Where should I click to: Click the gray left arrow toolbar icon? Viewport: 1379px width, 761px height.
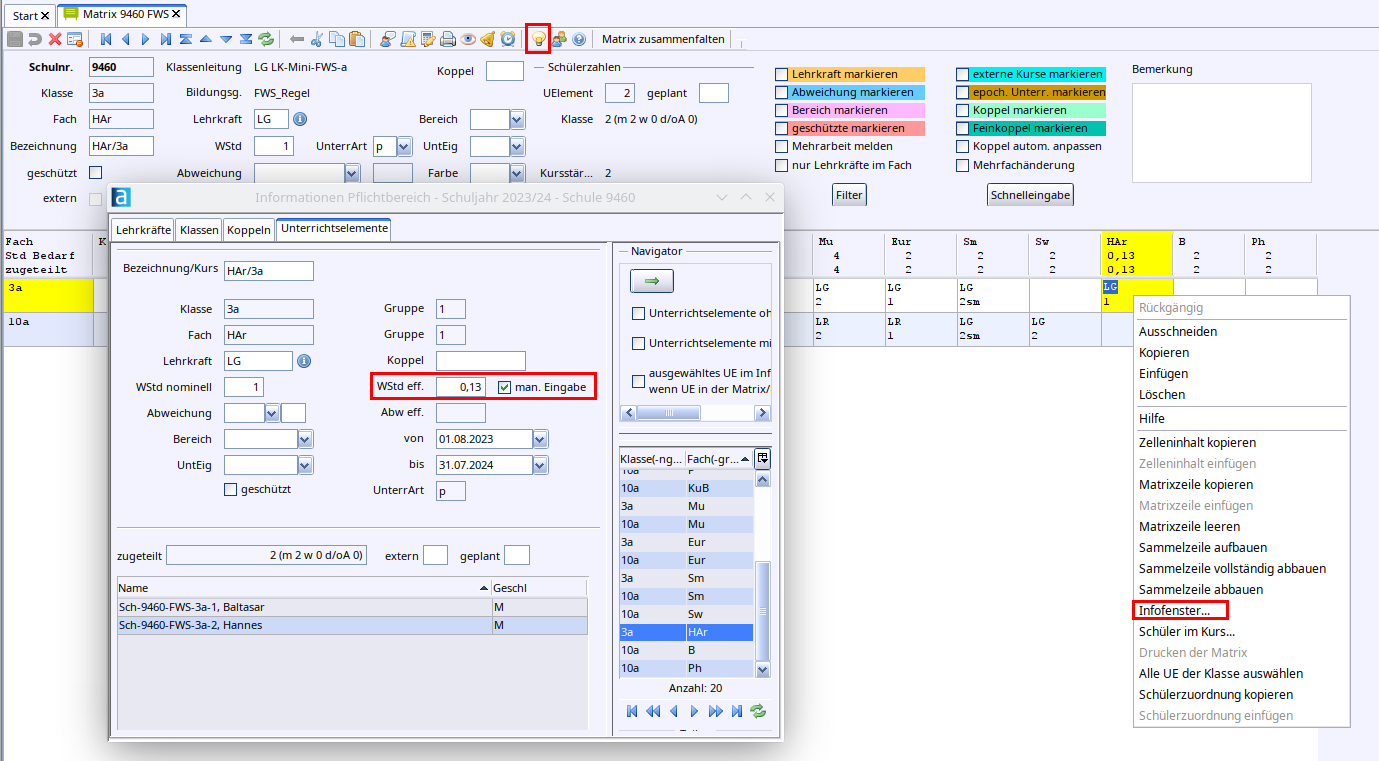(x=297, y=39)
